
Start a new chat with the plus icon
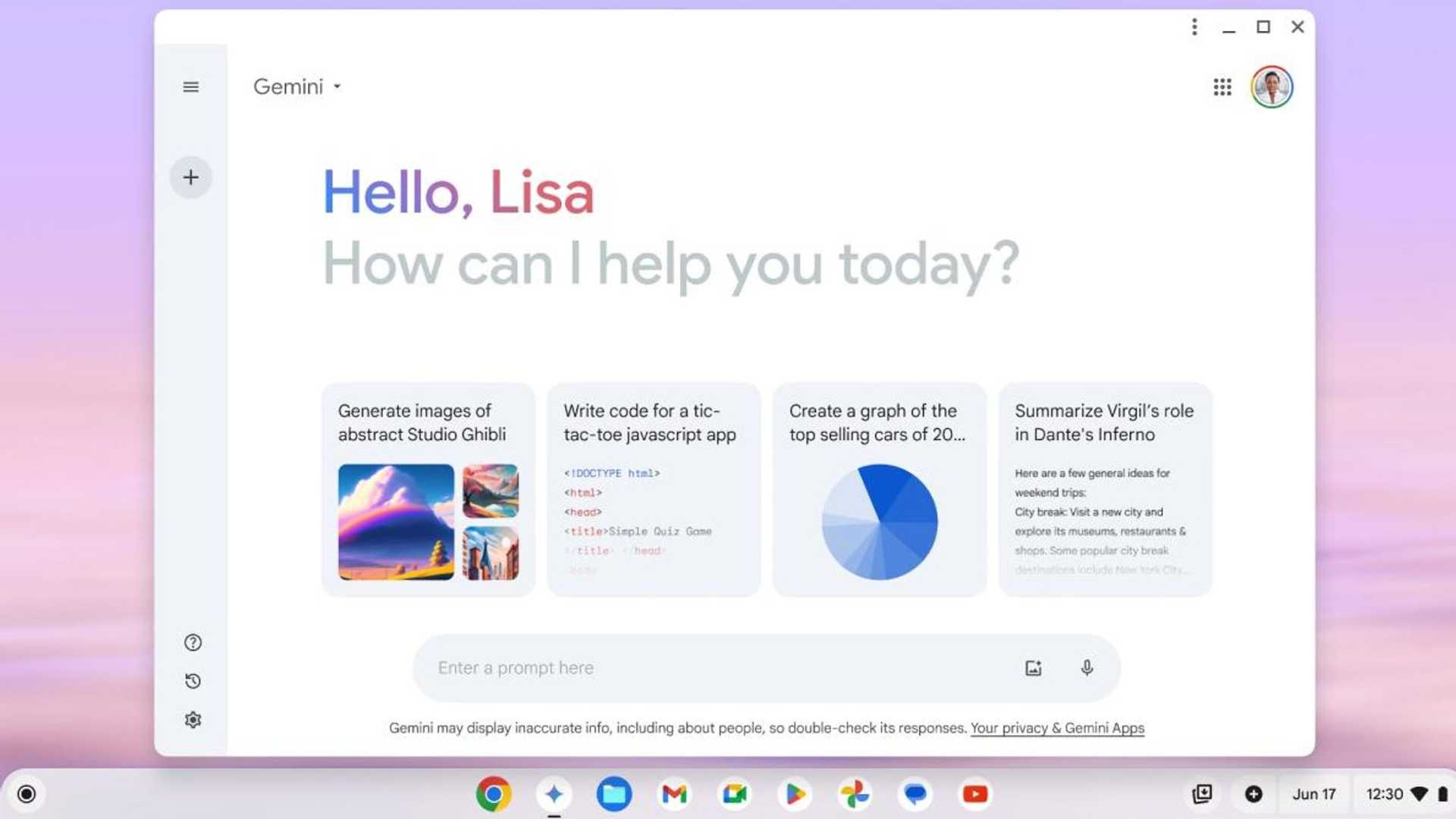(x=191, y=177)
